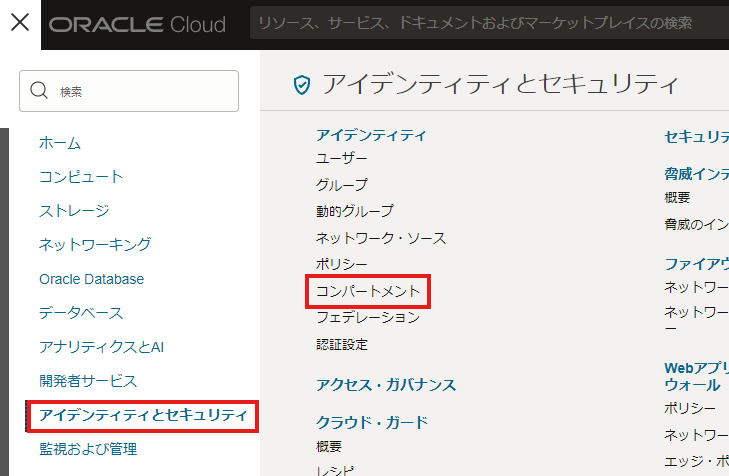Open ユーザー under アイデンティティ

(341, 159)
